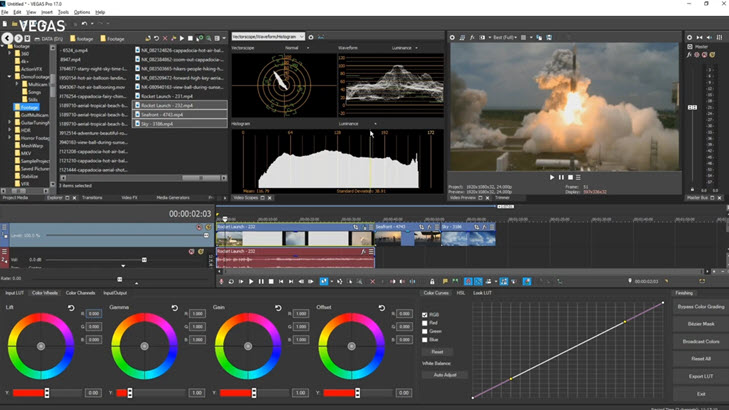
Task: Expand the DemoFootage folder in tree
Action: [x=10, y=76]
